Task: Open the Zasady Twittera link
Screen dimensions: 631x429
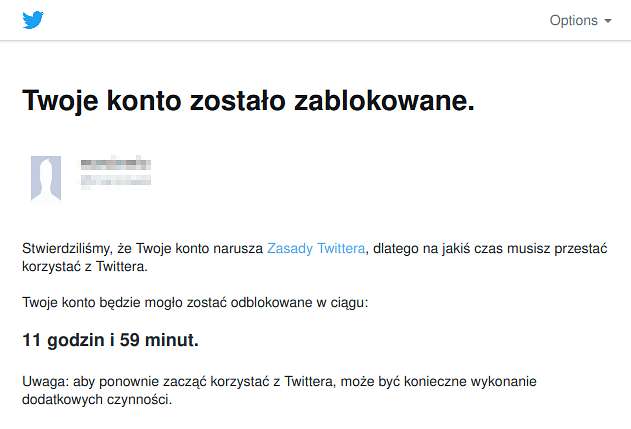Action: tap(316, 248)
